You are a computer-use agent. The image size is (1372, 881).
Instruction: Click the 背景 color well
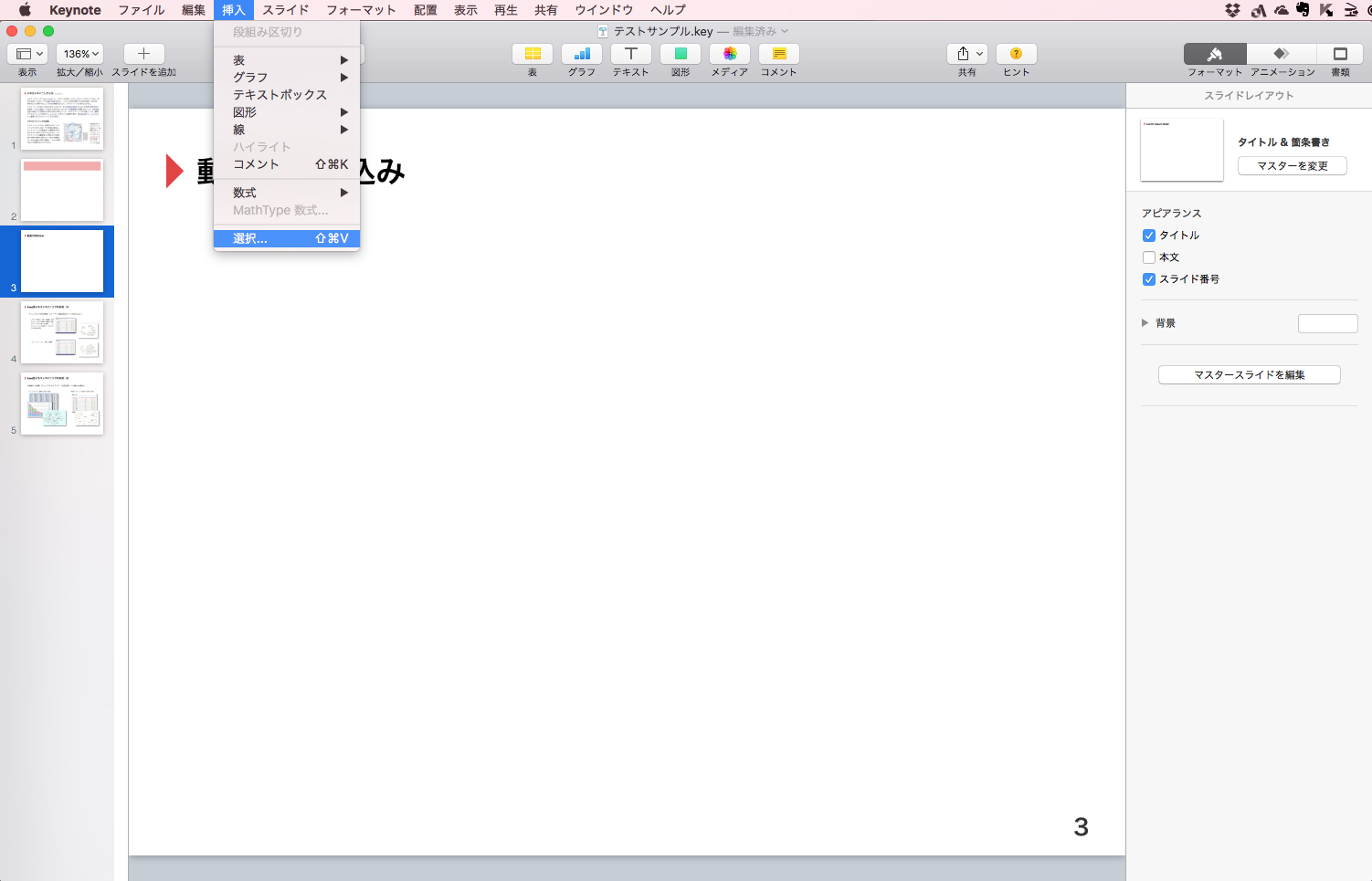click(x=1327, y=323)
